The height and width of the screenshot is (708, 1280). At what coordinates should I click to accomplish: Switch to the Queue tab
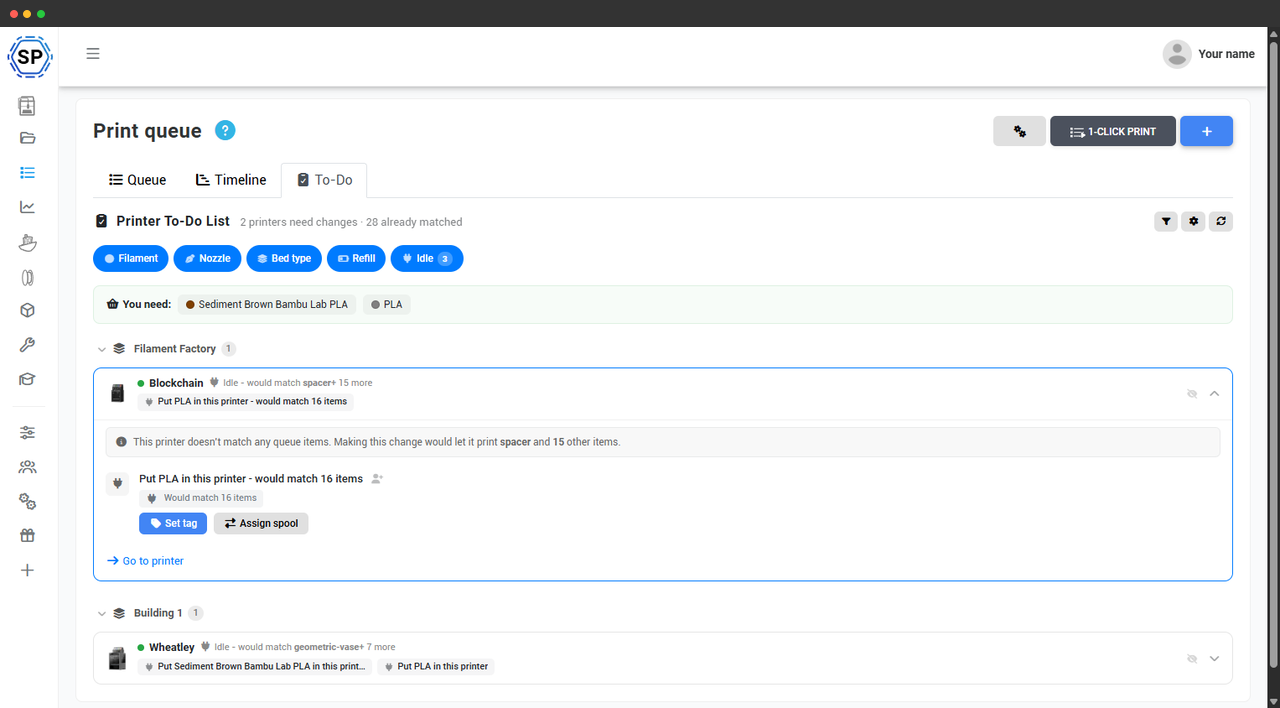pos(138,180)
